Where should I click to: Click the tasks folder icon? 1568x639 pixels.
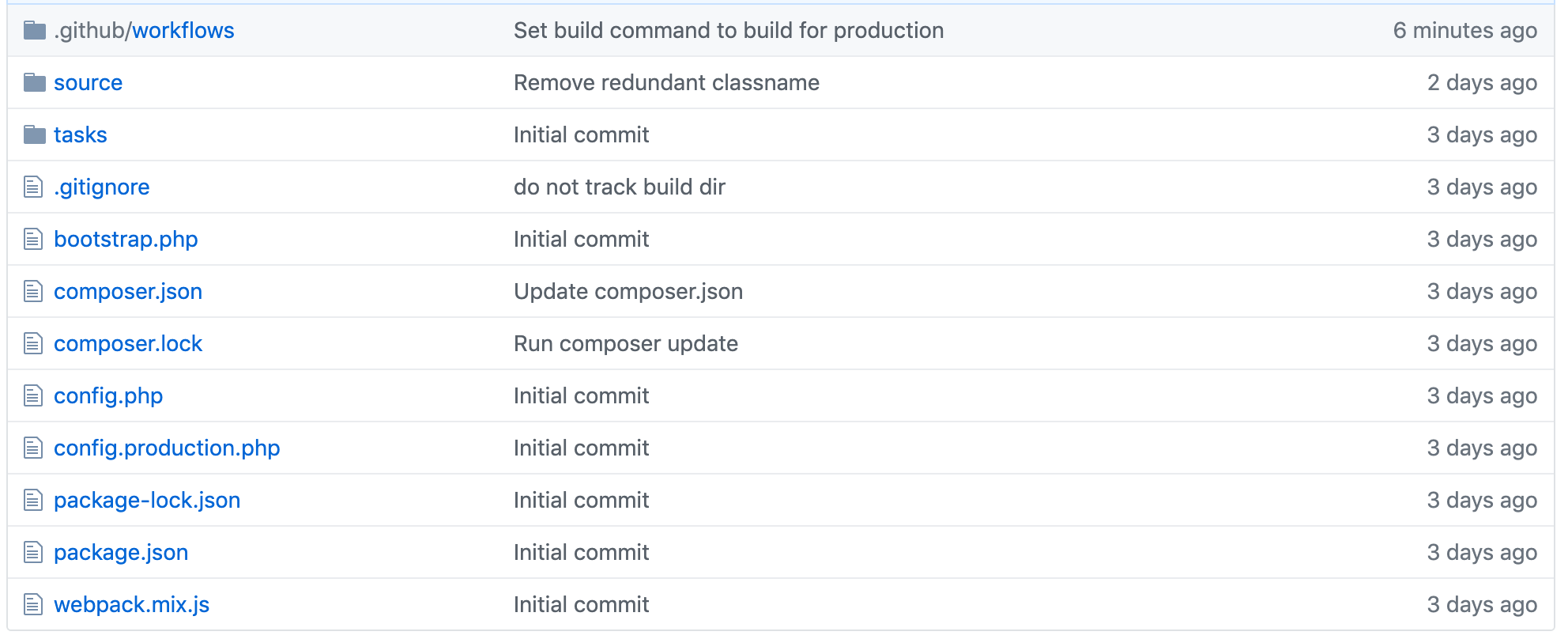pyautogui.click(x=35, y=135)
